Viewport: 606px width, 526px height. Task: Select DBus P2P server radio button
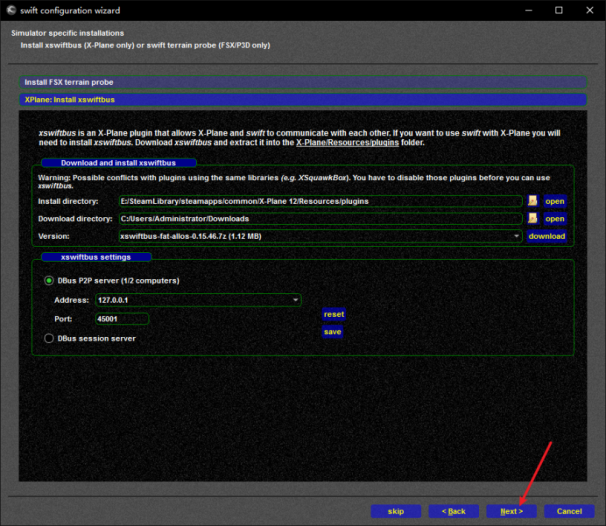point(49,281)
